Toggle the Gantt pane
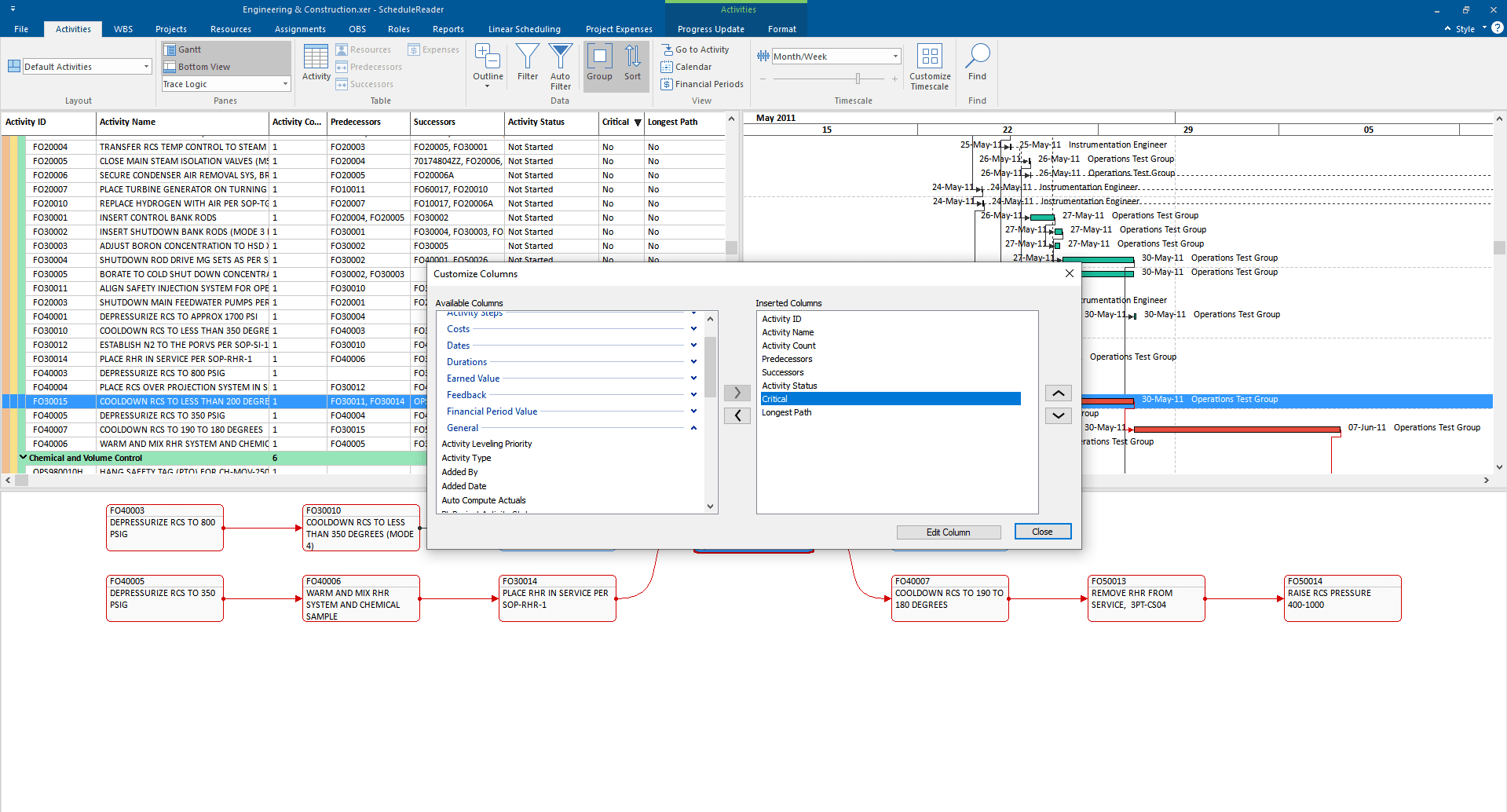 [225, 49]
